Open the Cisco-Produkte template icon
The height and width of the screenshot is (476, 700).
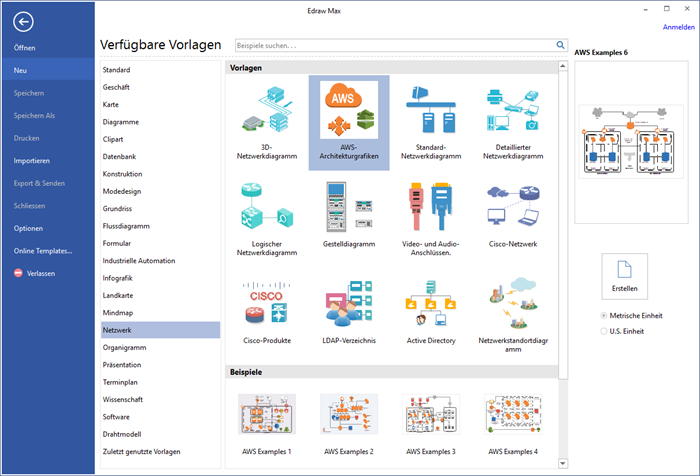[x=267, y=303]
